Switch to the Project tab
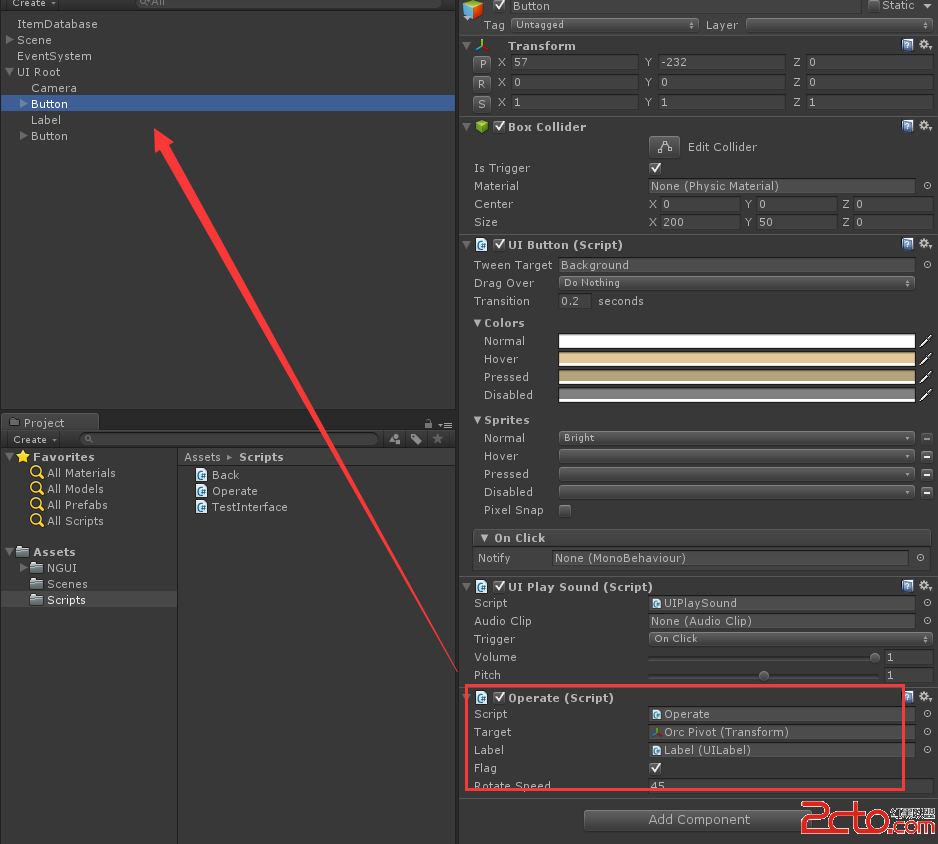The height and width of the screenshot is (844, 938). pyautogui.click(x=50, y=422)
